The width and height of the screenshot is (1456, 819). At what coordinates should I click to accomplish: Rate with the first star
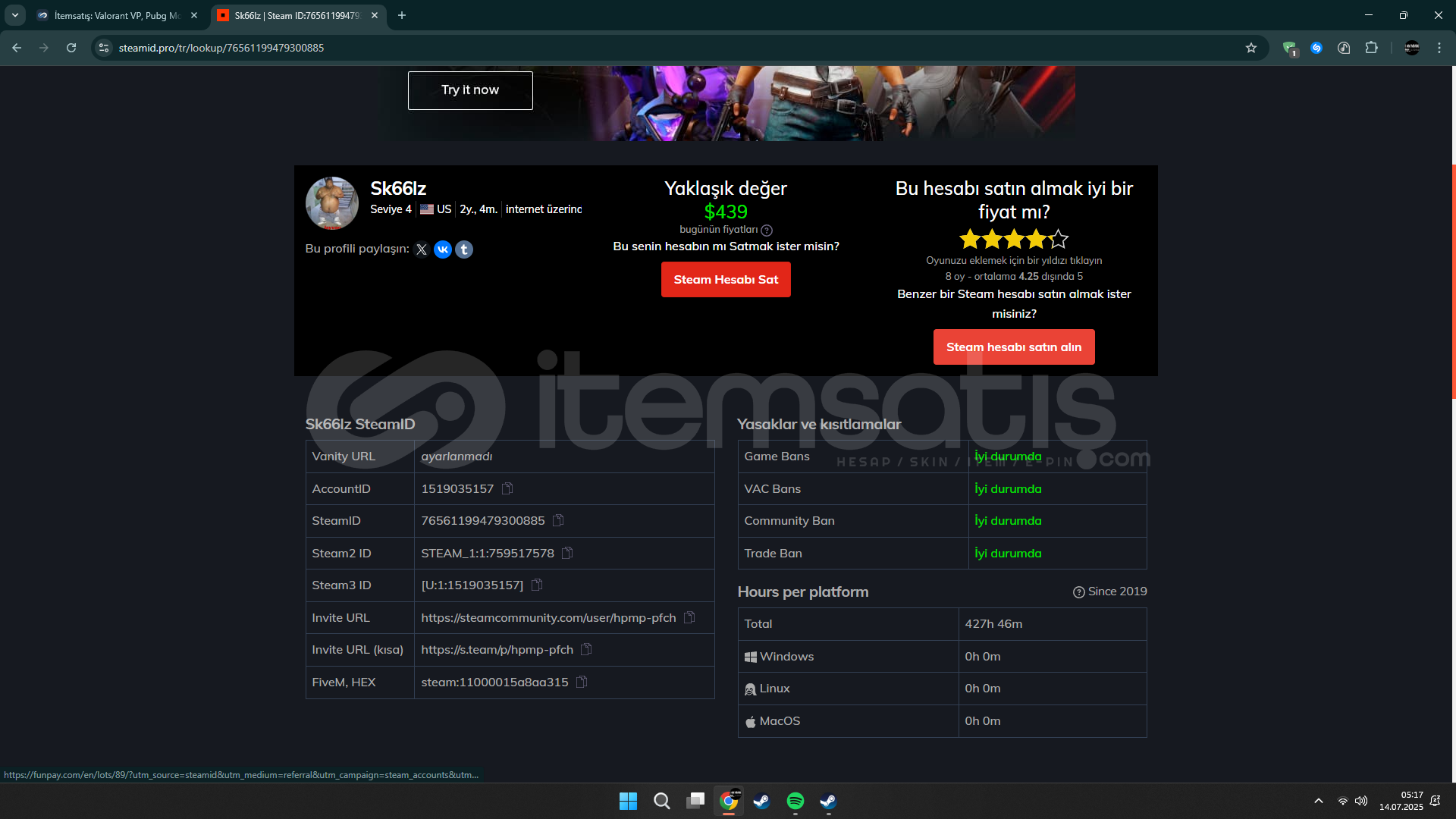970,240
